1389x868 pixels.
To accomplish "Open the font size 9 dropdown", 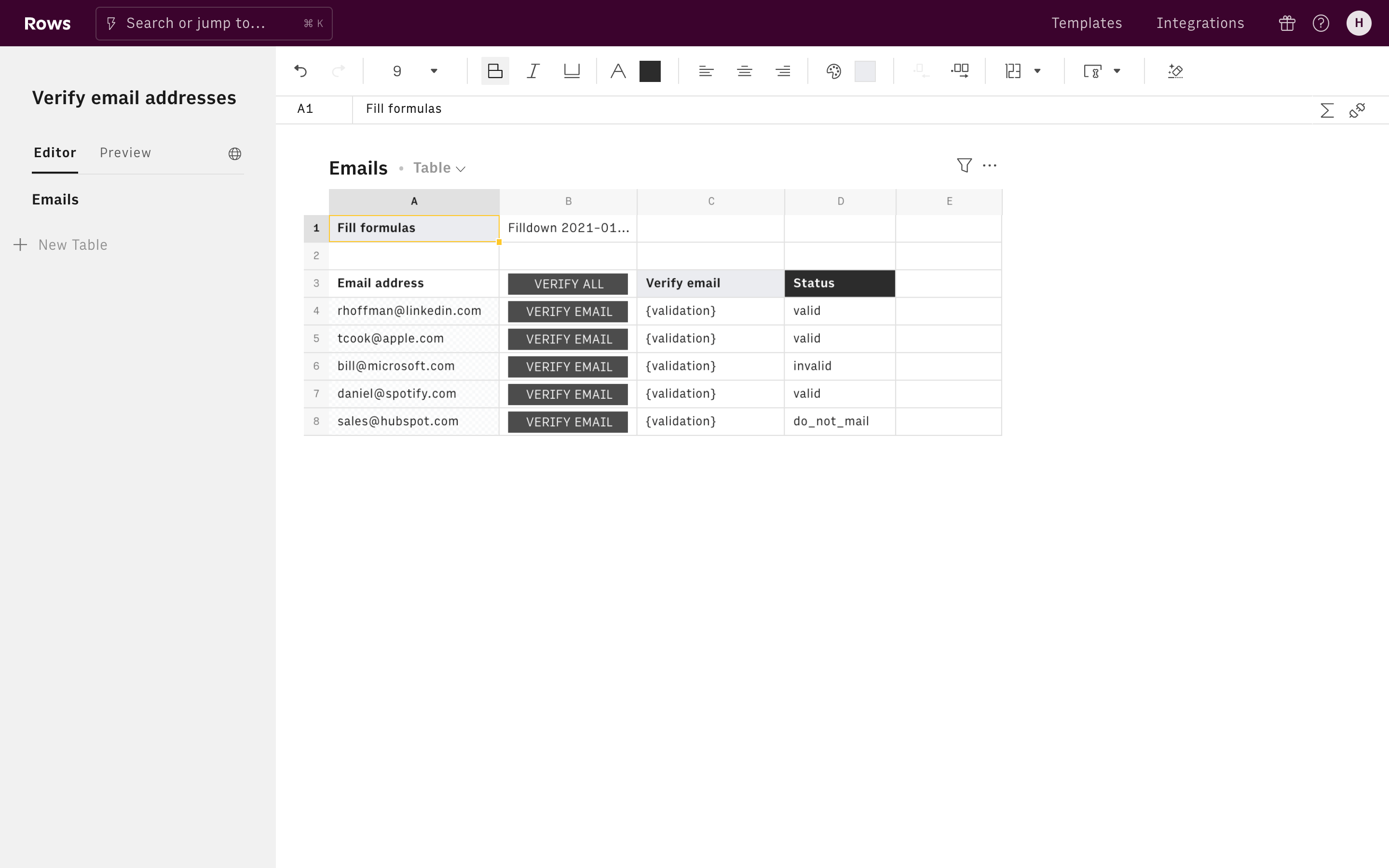I will click(x=434, y=71).
